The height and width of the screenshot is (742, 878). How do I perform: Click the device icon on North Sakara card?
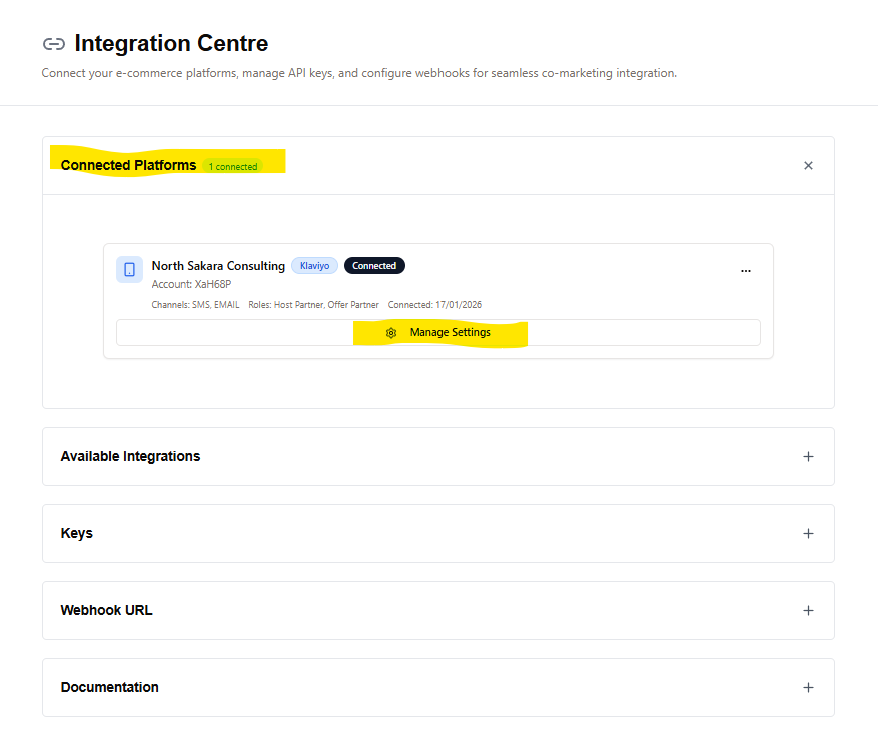129,269
